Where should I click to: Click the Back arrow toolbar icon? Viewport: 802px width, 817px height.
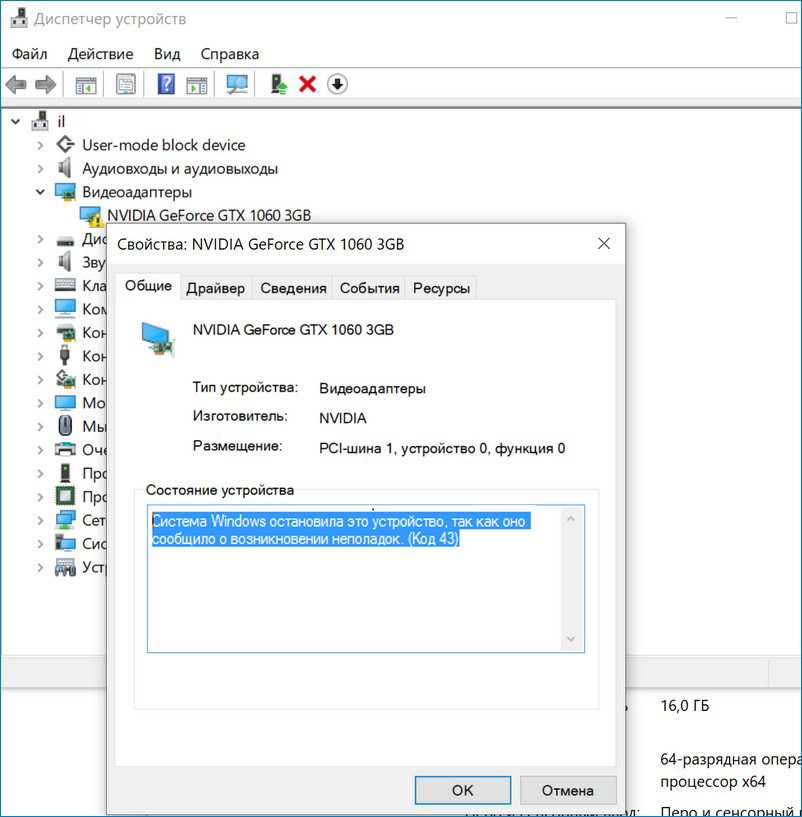pos(16,84)
